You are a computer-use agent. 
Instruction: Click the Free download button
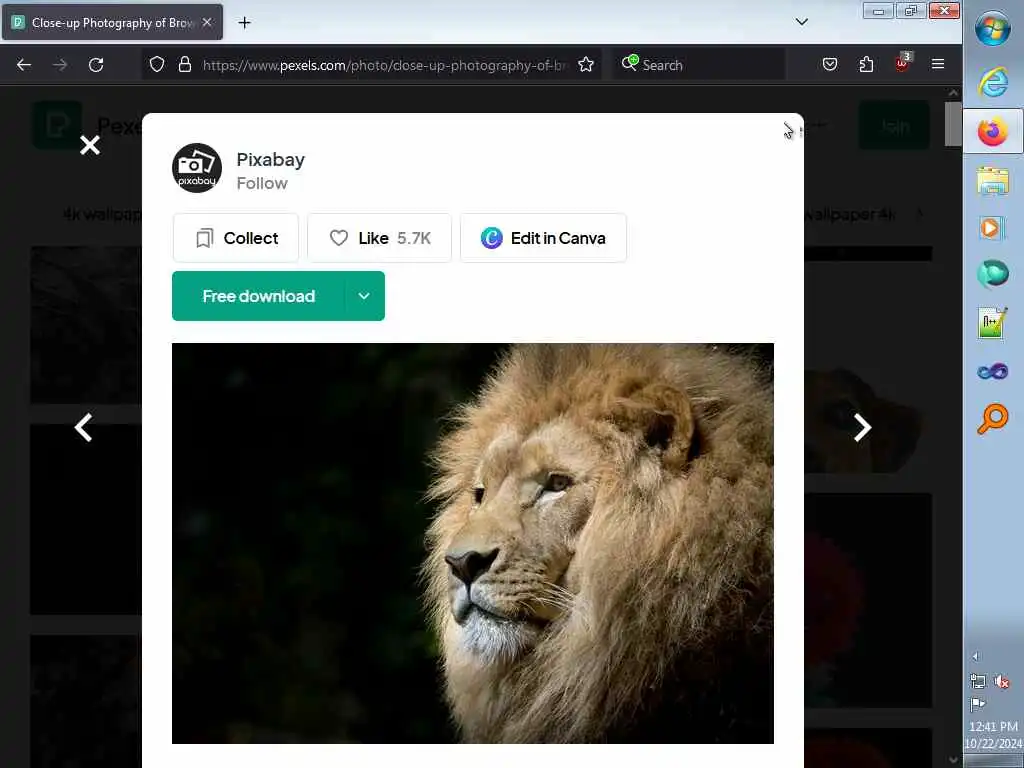[x=259, y=296]
